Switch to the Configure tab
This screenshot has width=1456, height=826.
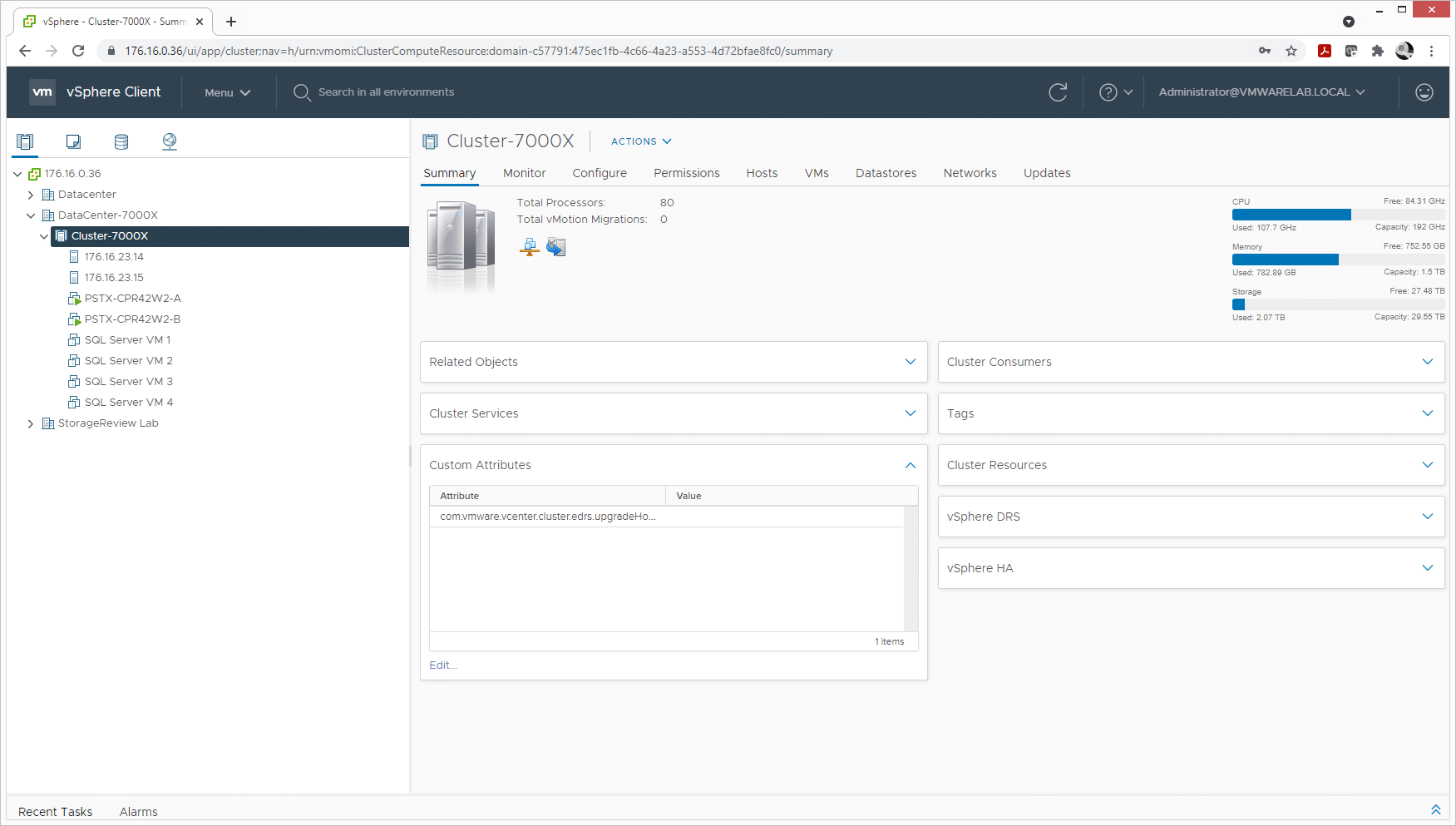pyautogui.click(x=600, y=173)
